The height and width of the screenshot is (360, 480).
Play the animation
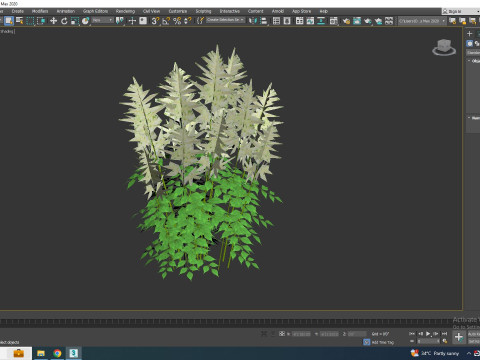point(428,333)
